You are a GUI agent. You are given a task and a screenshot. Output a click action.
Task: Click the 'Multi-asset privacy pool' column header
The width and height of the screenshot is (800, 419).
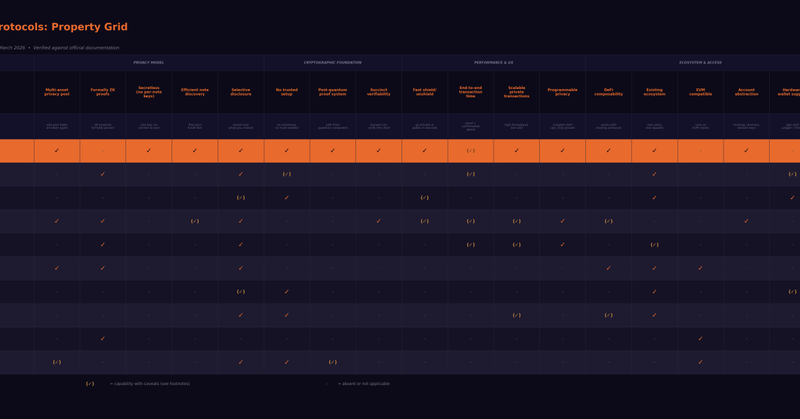coord(57,92)
